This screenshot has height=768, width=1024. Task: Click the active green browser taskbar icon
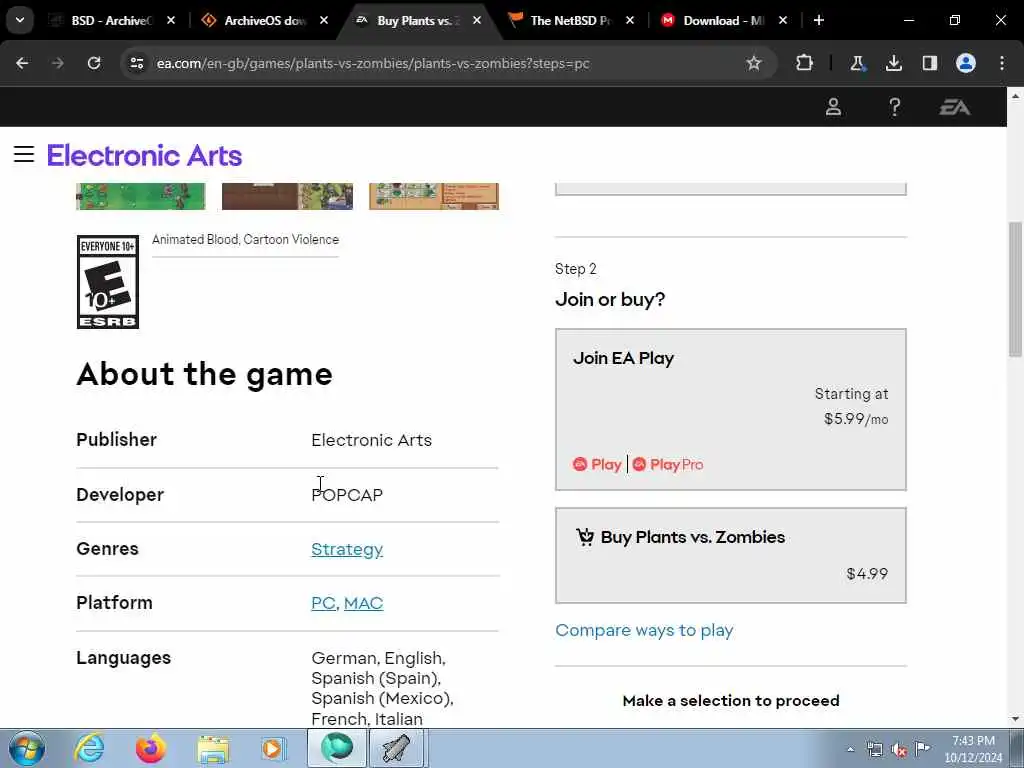pos(336,748)
